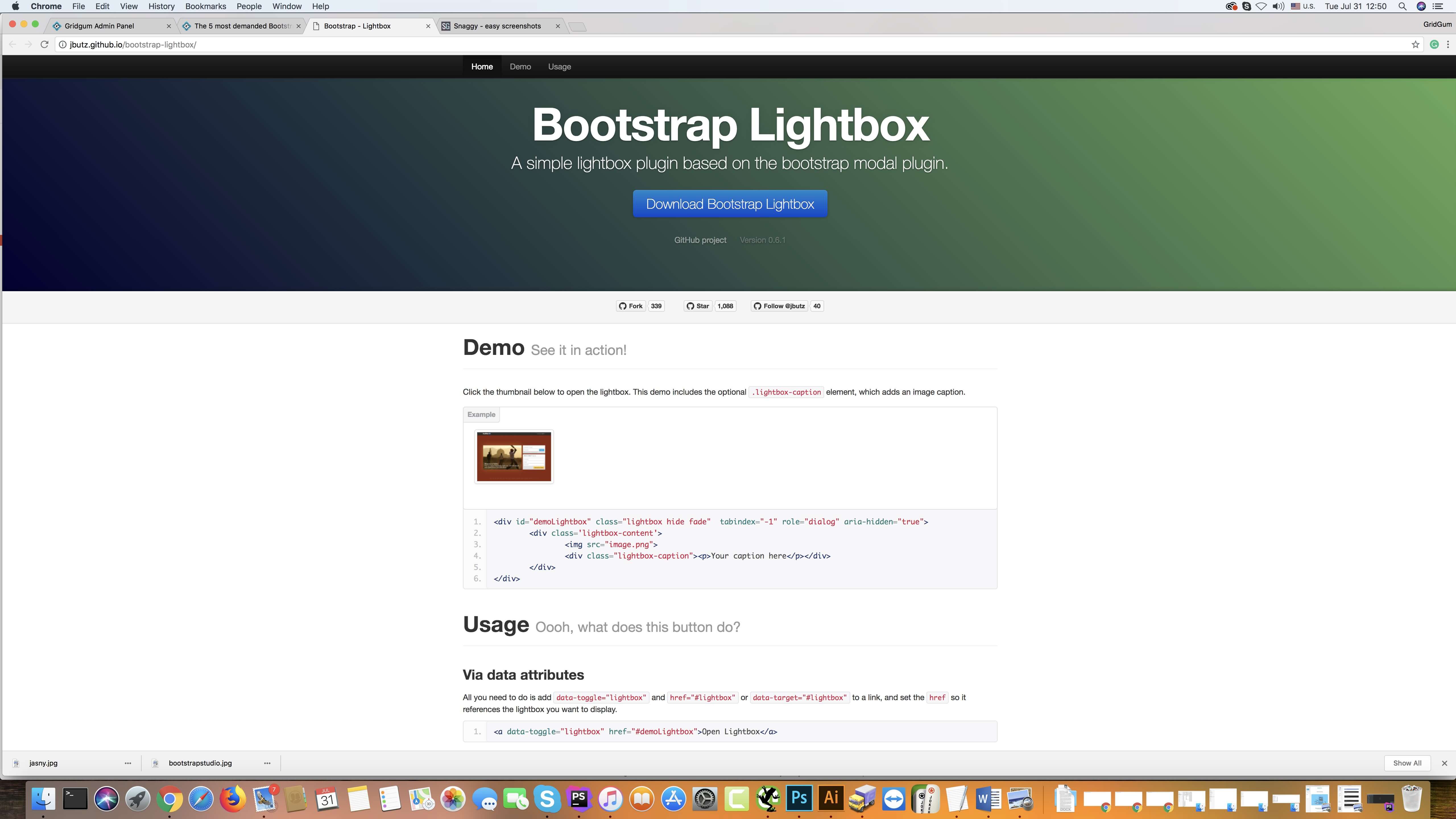The height and width of the screenshot is (819, 1456).
Task: Open the Bookmarks menu
Action: [206, 6]
